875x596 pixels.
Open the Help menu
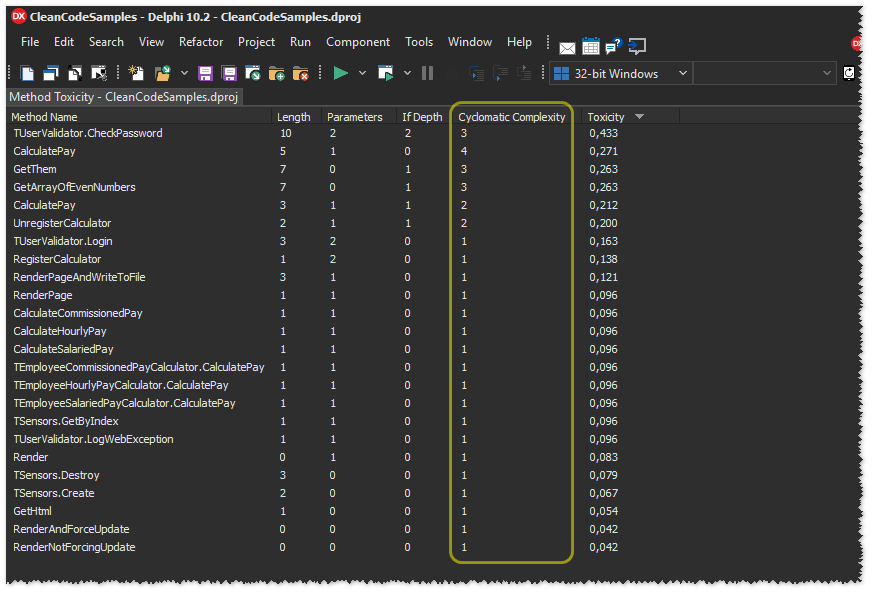(x=519, y=42)
